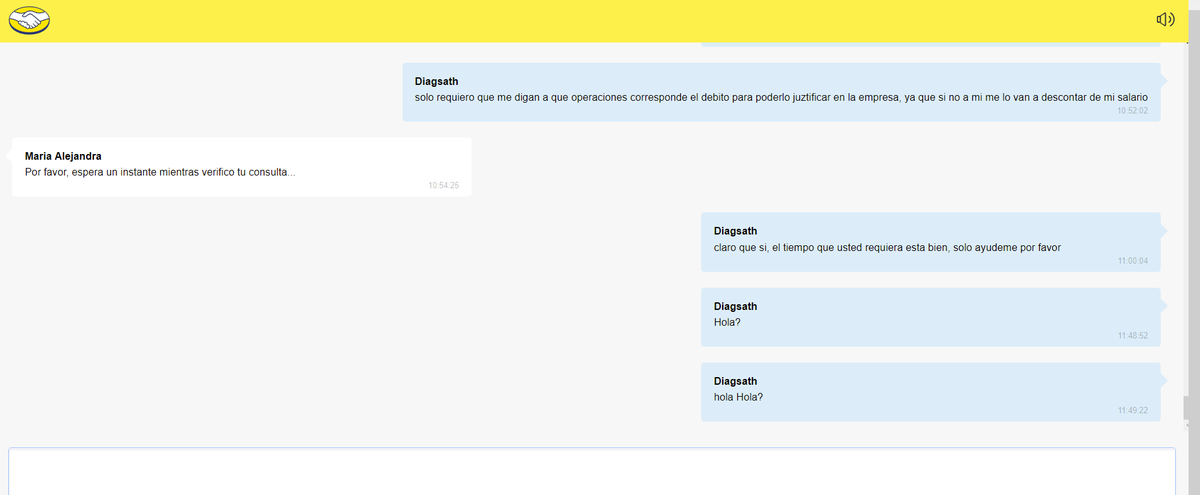Select message 'claro que si, el tiempo'
This screenshot has height=495, width=1200.
pyautogui.click(x=887, y=247)
